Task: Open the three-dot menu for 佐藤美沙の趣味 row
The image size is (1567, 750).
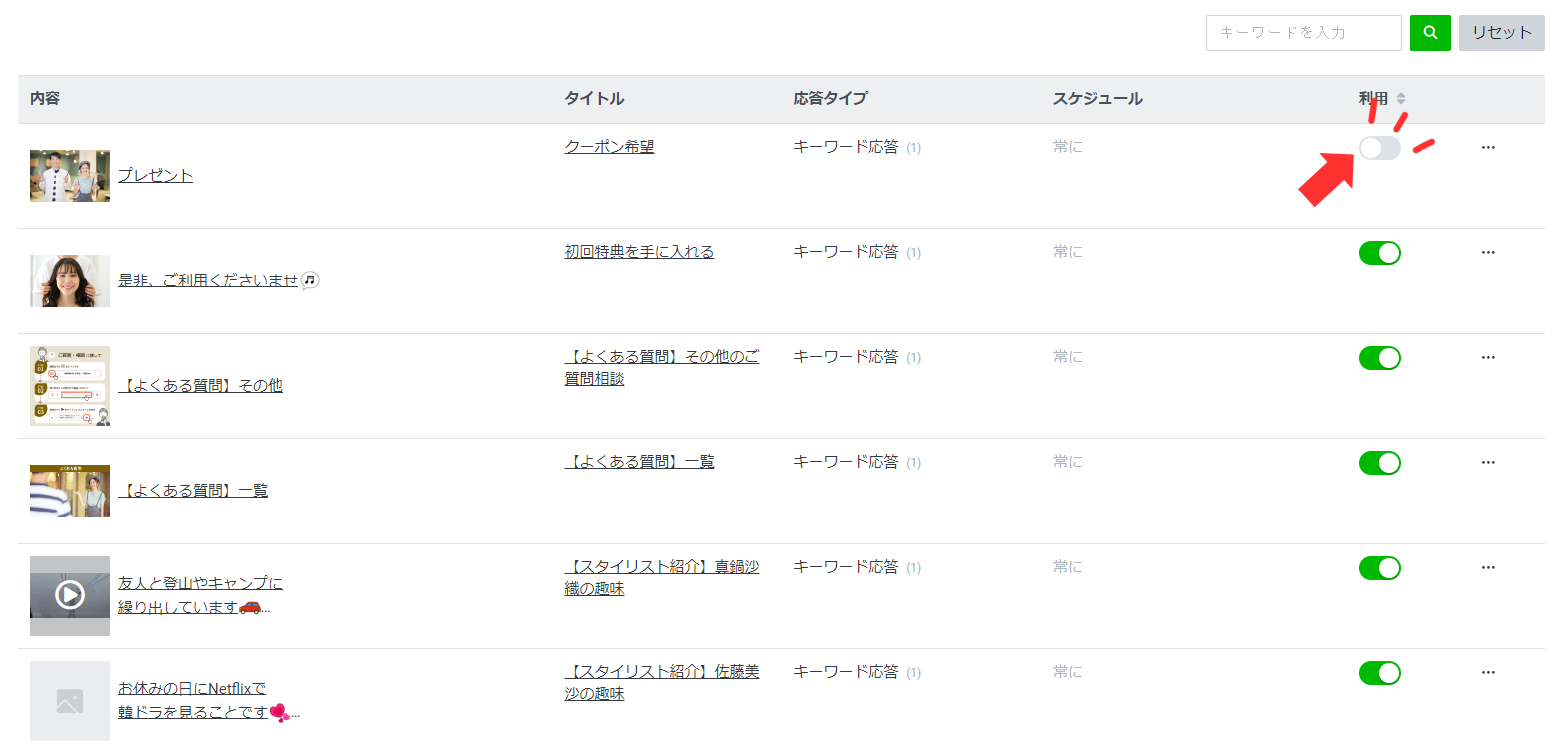Action: [x=1488, y=673]
